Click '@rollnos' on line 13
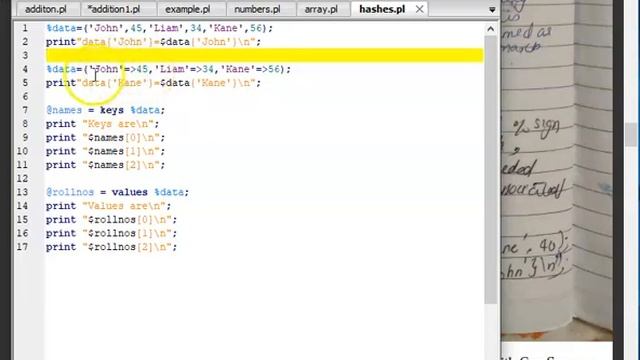640x360 pixels. (x=70, y=192)
